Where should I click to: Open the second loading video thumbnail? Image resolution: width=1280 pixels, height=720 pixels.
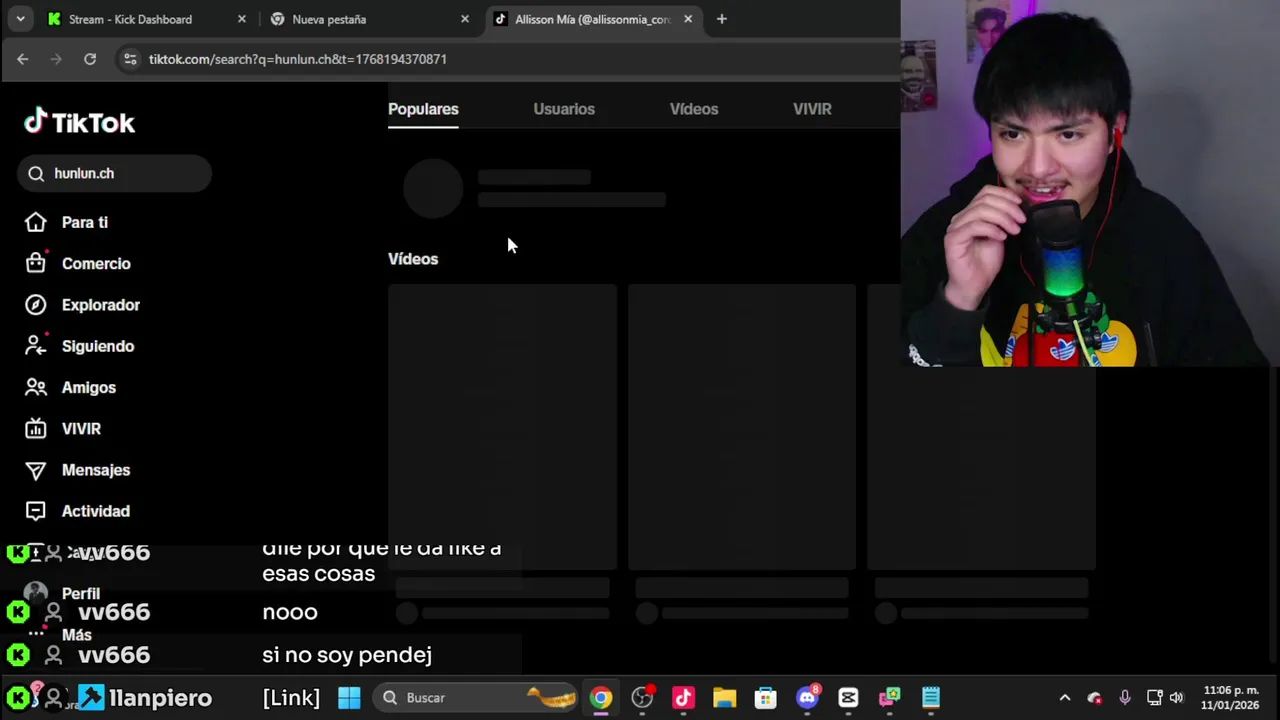click(742, 427)
